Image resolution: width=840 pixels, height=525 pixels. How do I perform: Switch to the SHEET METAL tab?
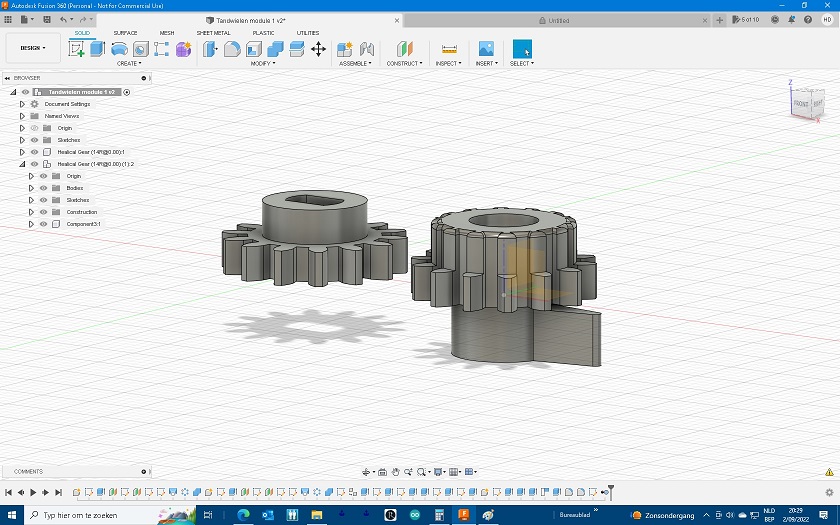click(213, 33)
